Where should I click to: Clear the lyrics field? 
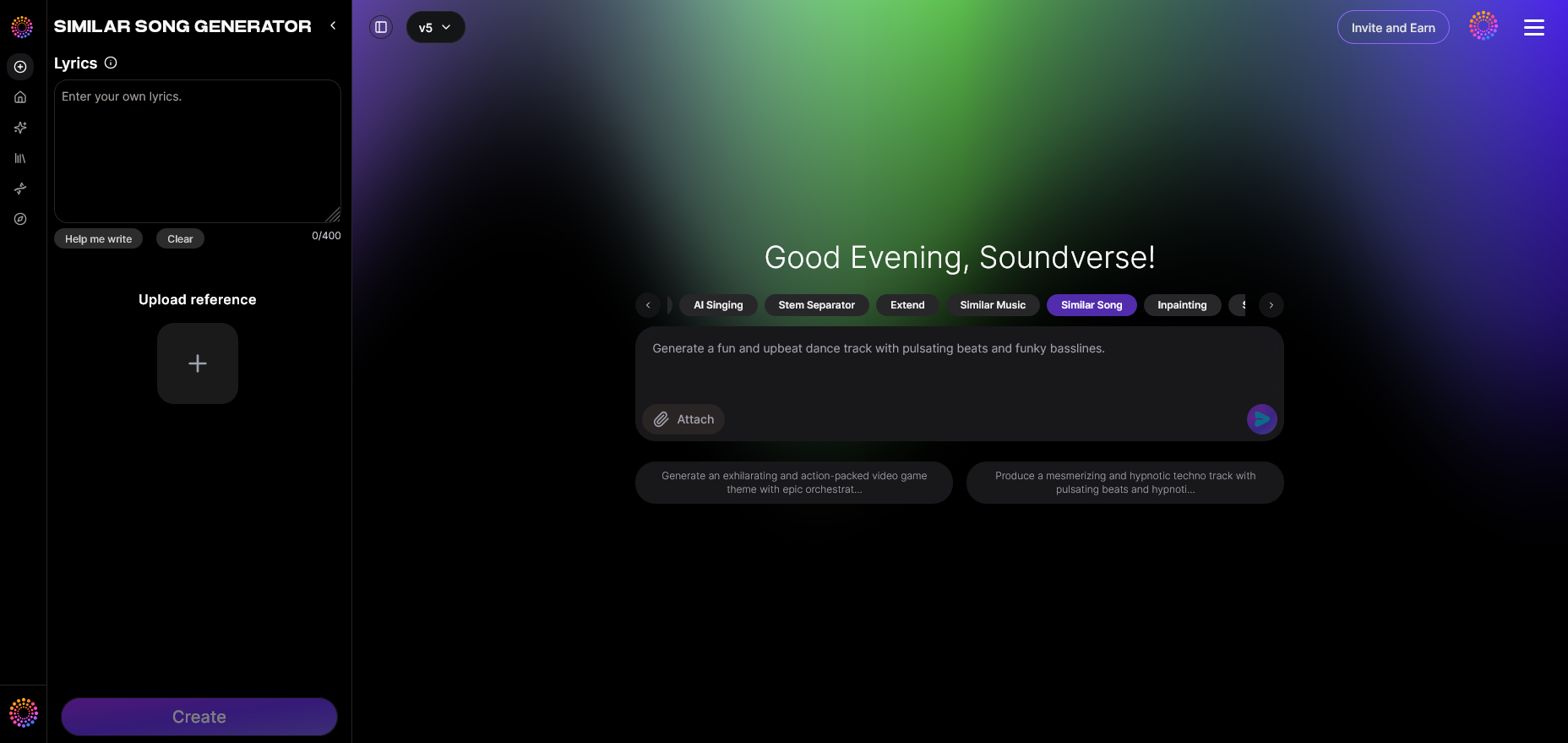pos(180,238)
